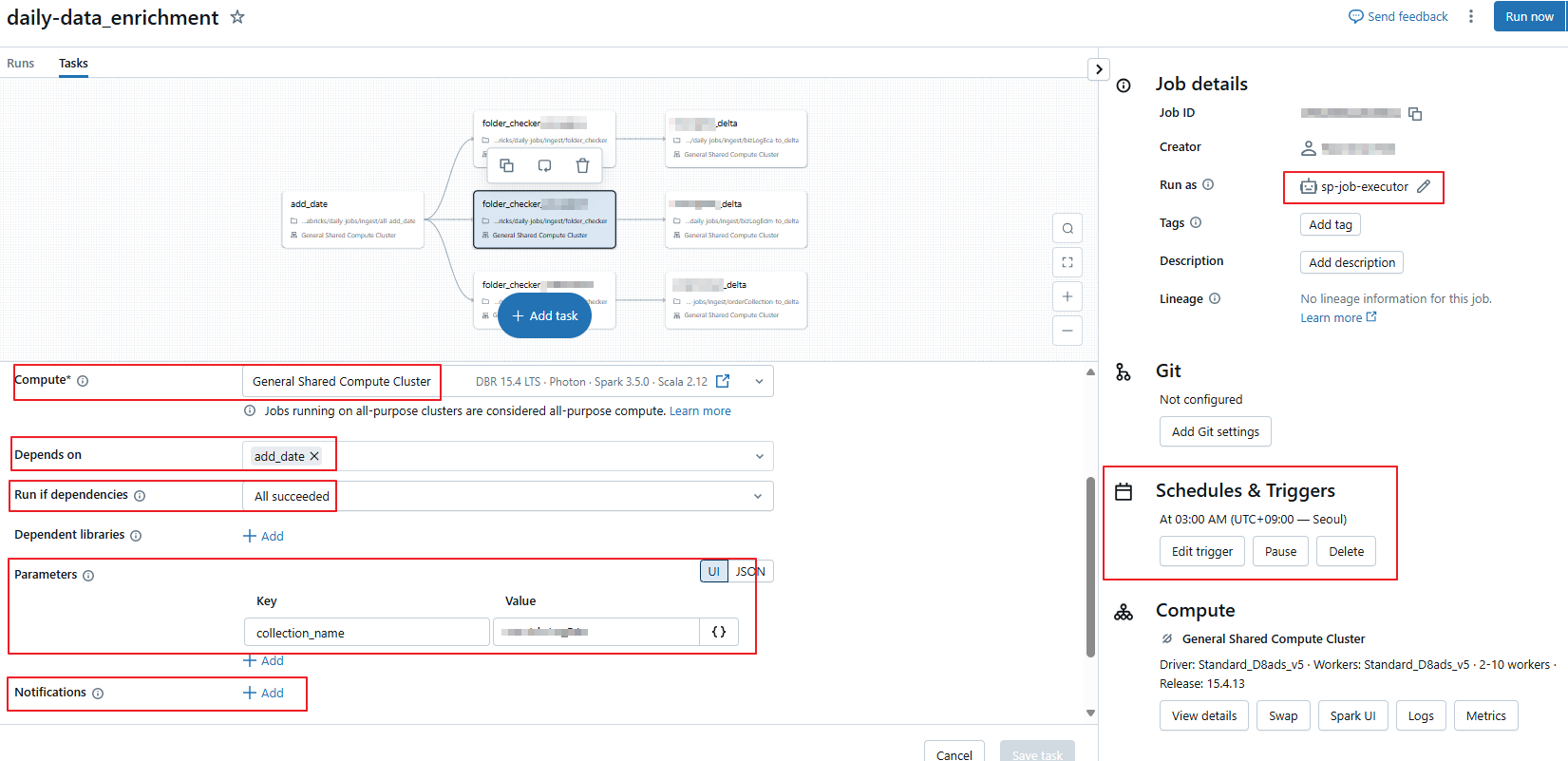
Task: Click the Run now button
Action: 1529,16
